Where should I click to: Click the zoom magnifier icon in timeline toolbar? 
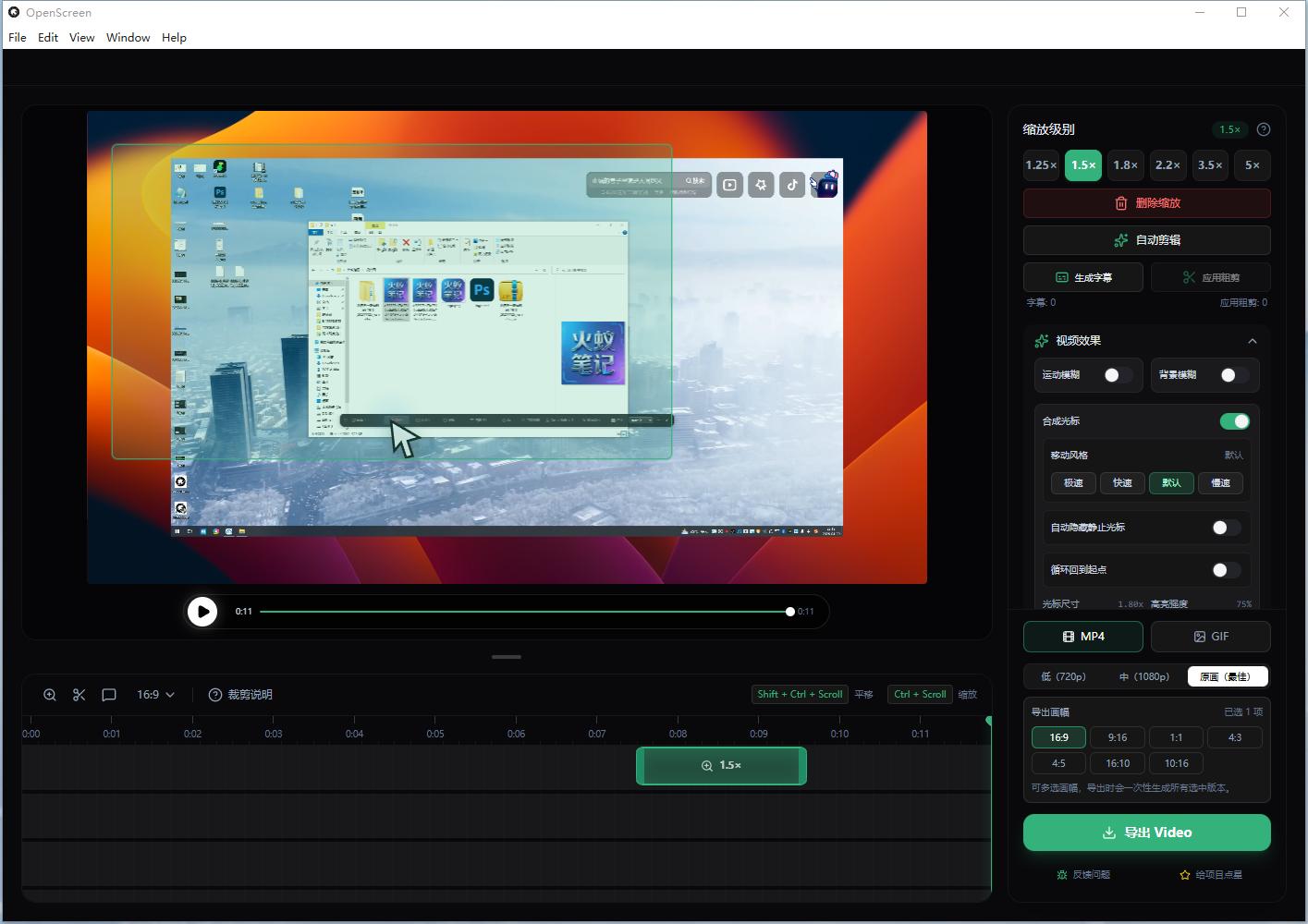pos(50,695)
